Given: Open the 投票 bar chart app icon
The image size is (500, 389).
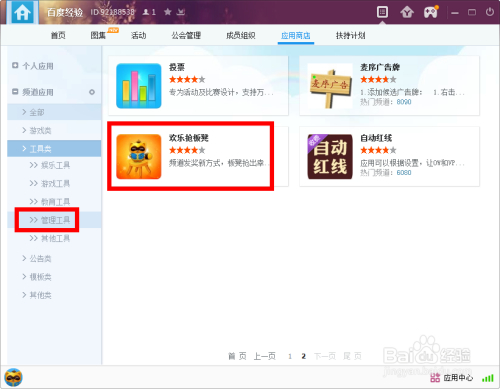Looking at the screenshot, I should point(139,86).
